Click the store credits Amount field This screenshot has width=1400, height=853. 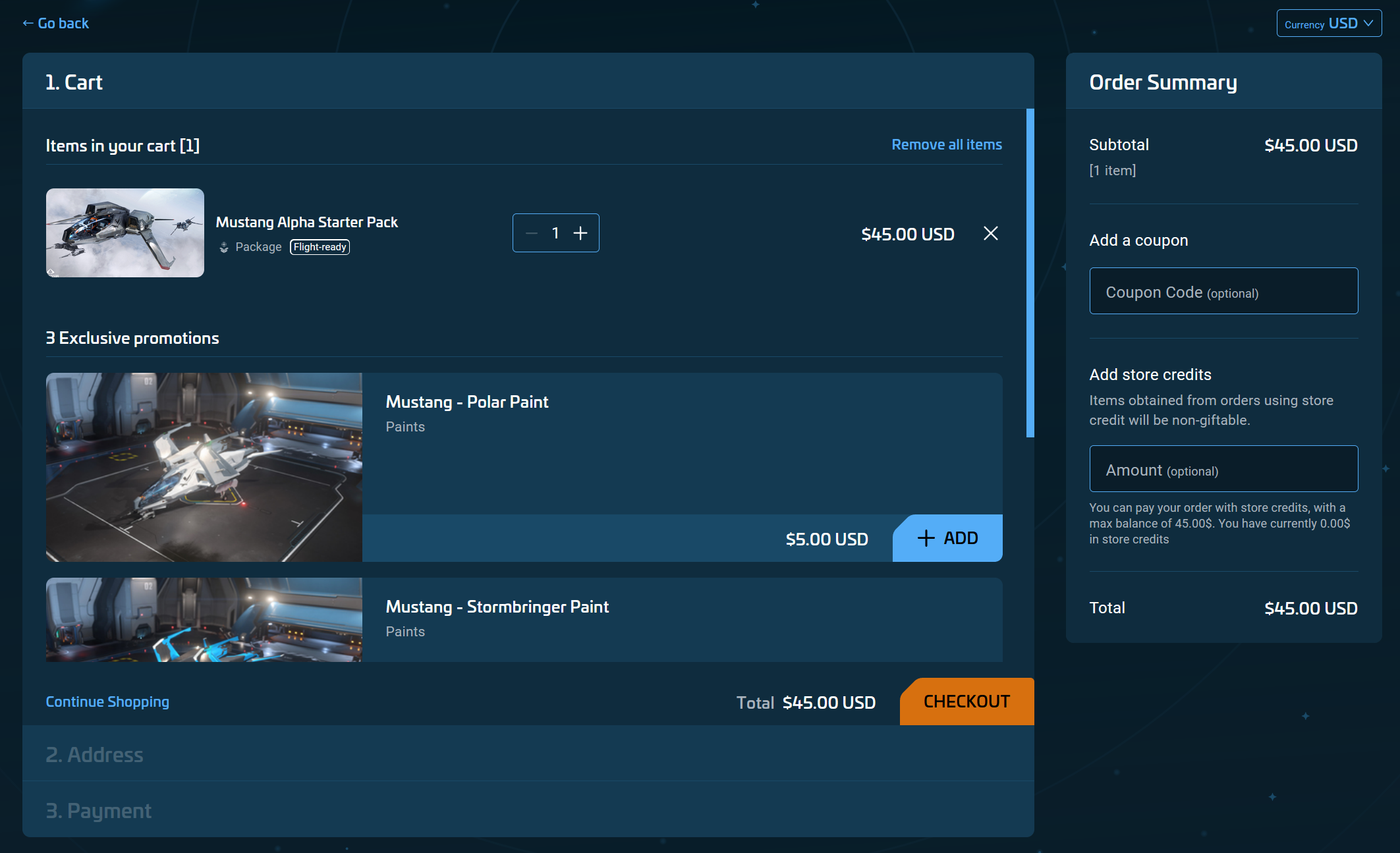click(x=1223, y=468)
